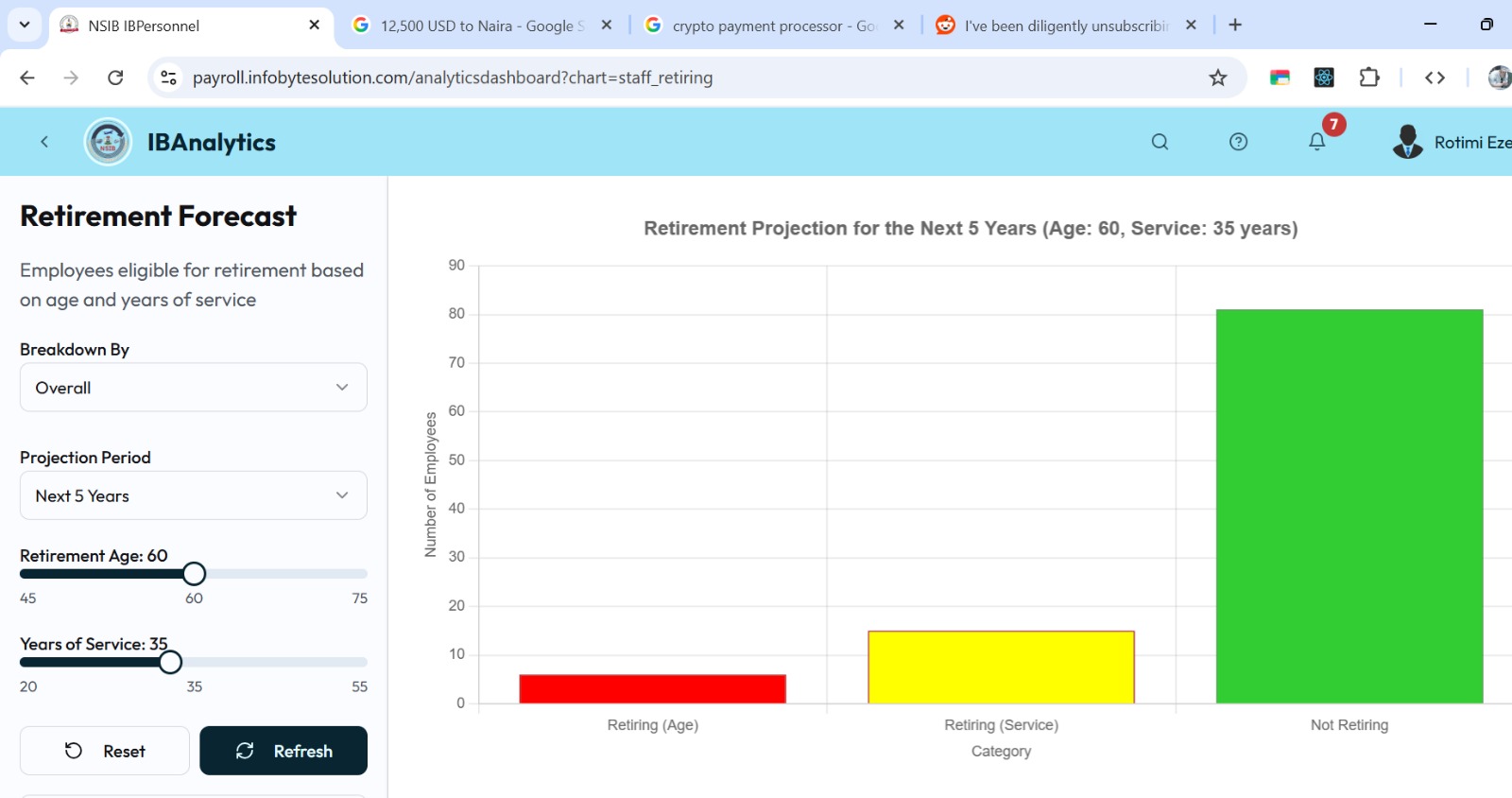The width and height of the screenshot is (1512, 798).
Task: Click the Retirement Age slider handle
Action: tap(194, 574)
